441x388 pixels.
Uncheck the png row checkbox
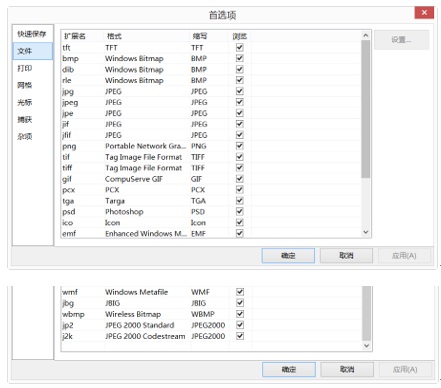(x=239, y=146)
